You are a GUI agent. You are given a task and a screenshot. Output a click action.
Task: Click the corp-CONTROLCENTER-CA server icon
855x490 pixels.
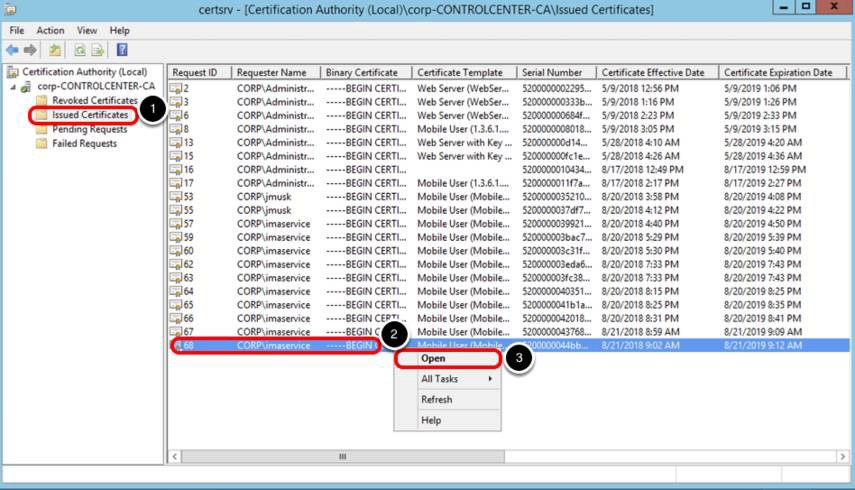pyautogui.click(x=26, y=87)
